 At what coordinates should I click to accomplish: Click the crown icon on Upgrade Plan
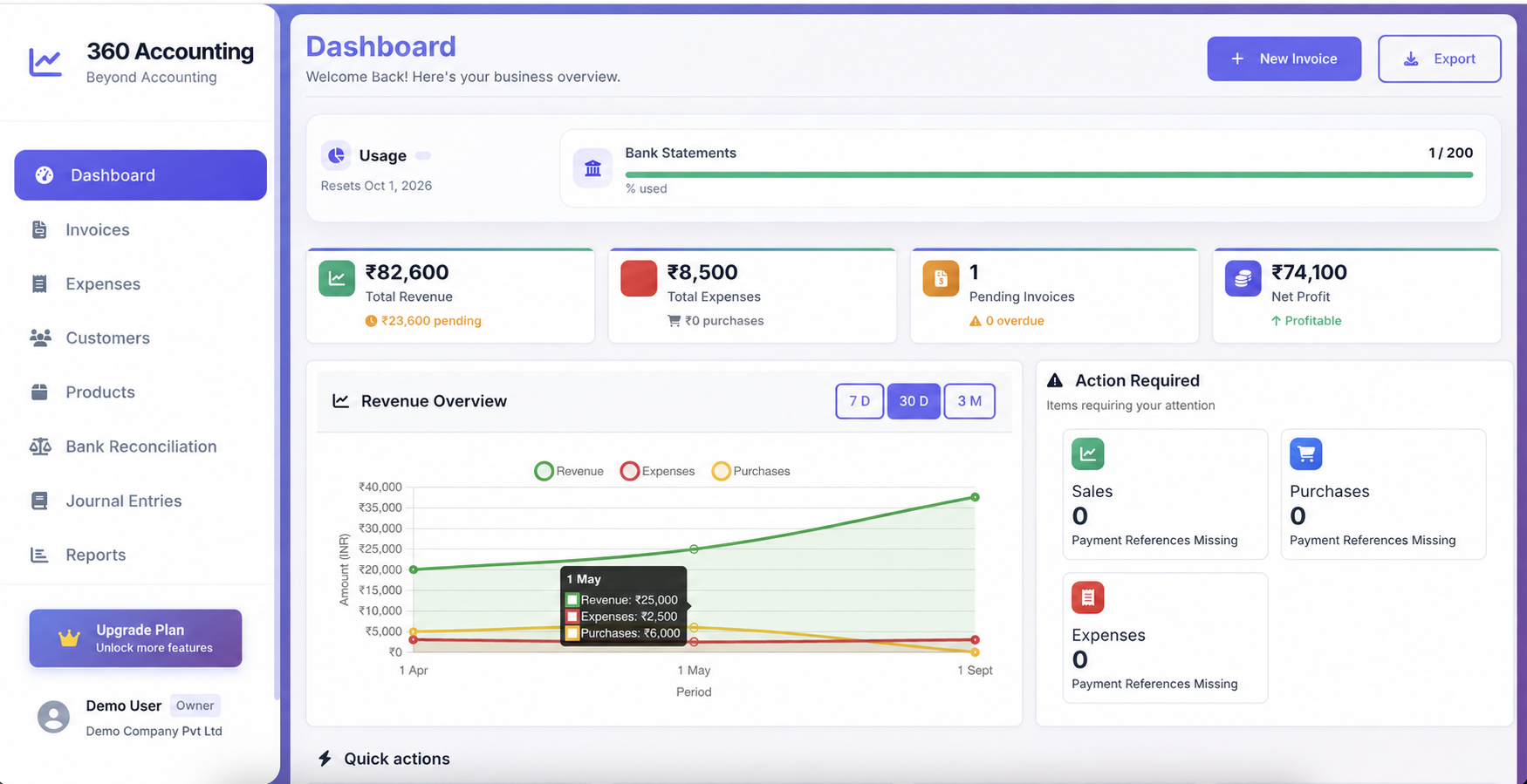69,638
